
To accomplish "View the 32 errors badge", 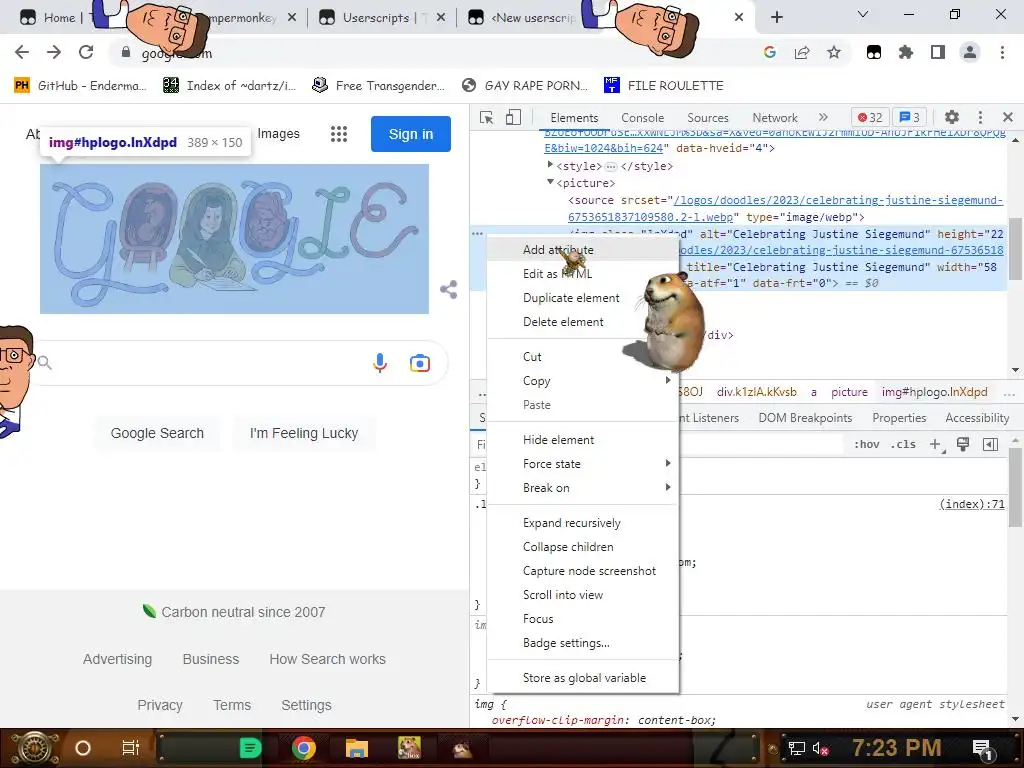I will [x=870, y=118].
